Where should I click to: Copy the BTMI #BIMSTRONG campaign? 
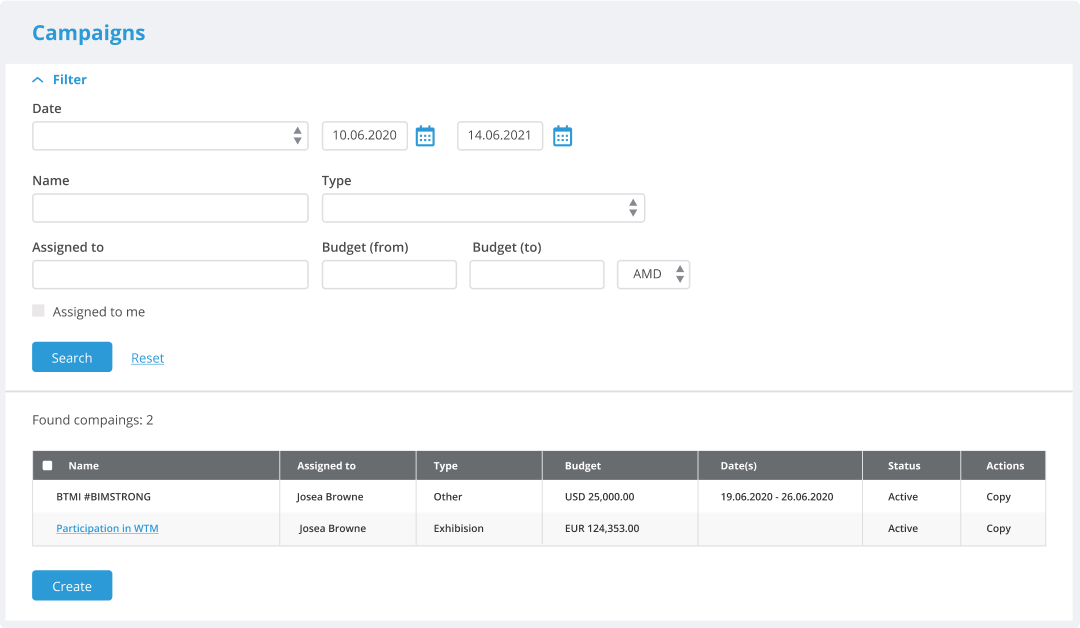[998, 497]
